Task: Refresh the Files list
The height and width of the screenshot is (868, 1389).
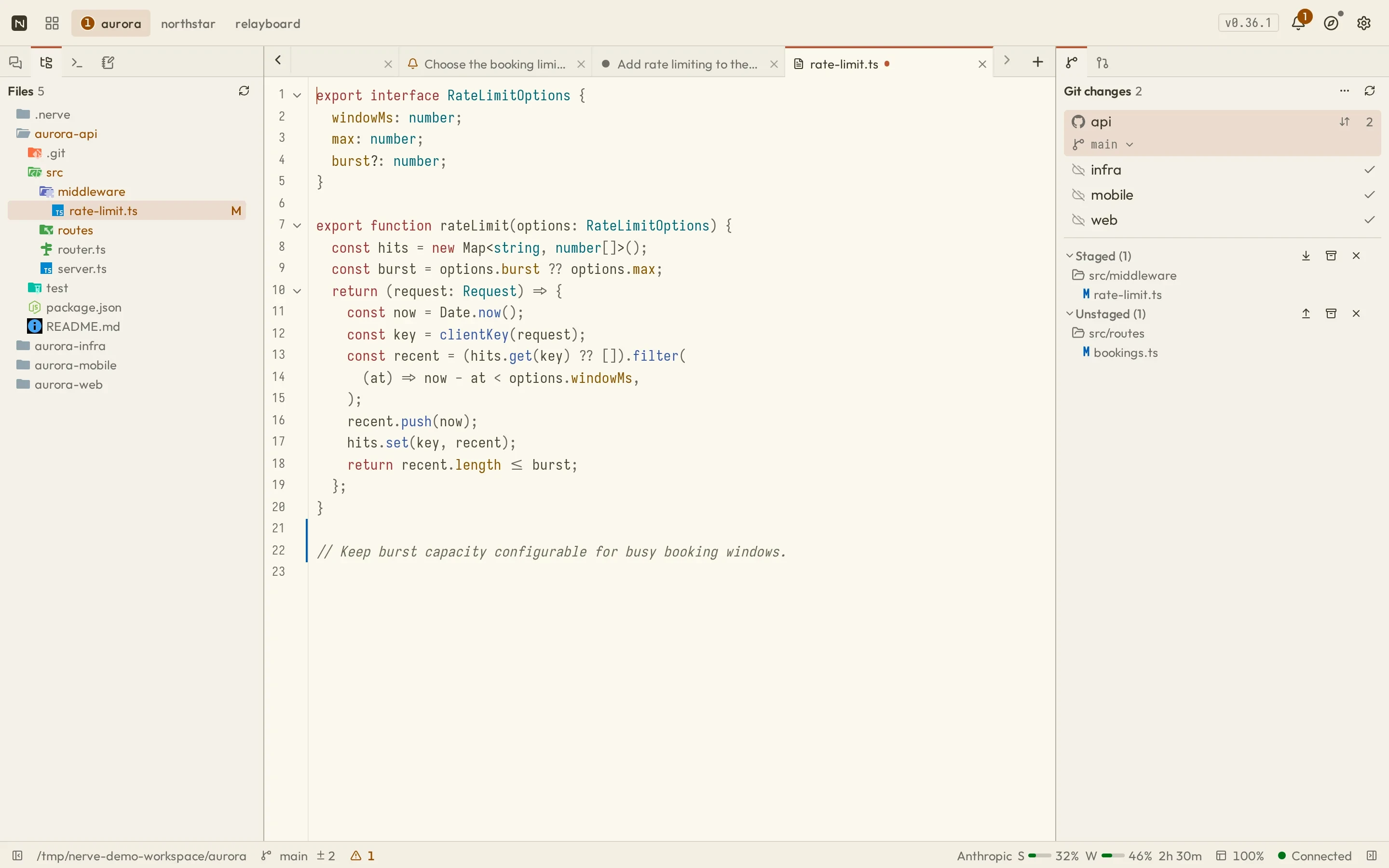Action: click(244, 91)
